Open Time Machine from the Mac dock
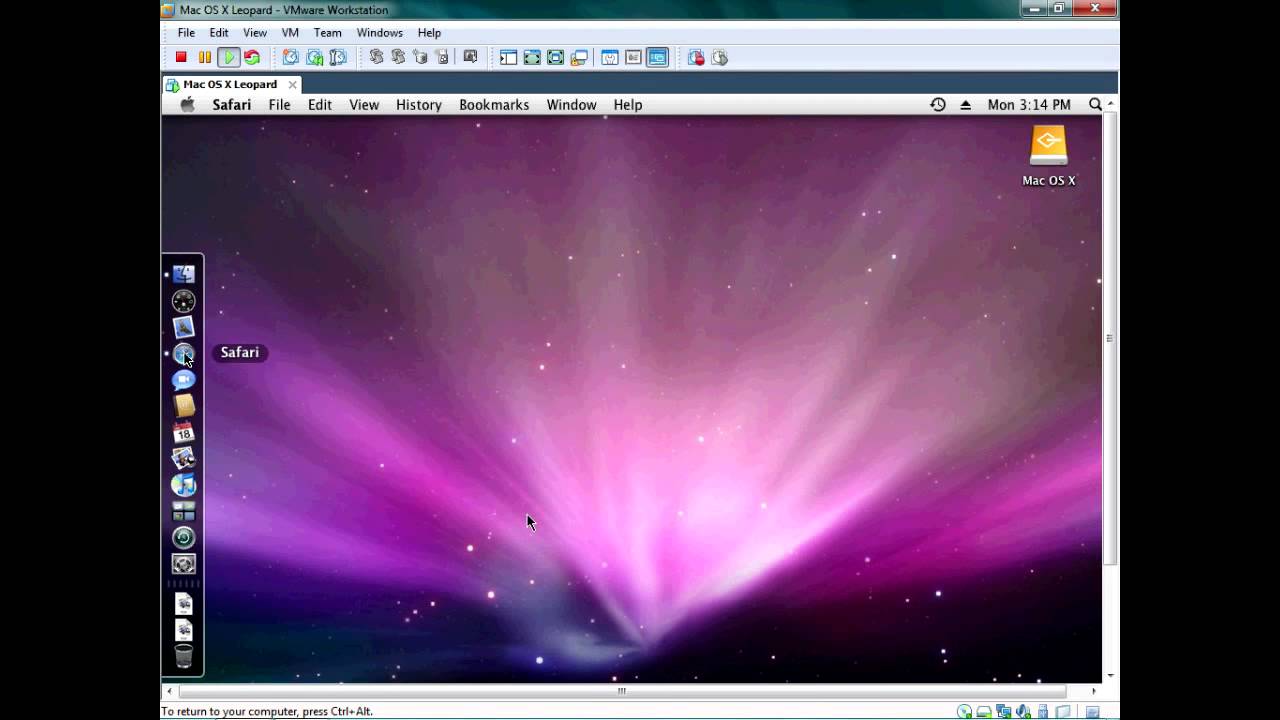Screen dimensions: 1280x720 (x=183, y=538)
